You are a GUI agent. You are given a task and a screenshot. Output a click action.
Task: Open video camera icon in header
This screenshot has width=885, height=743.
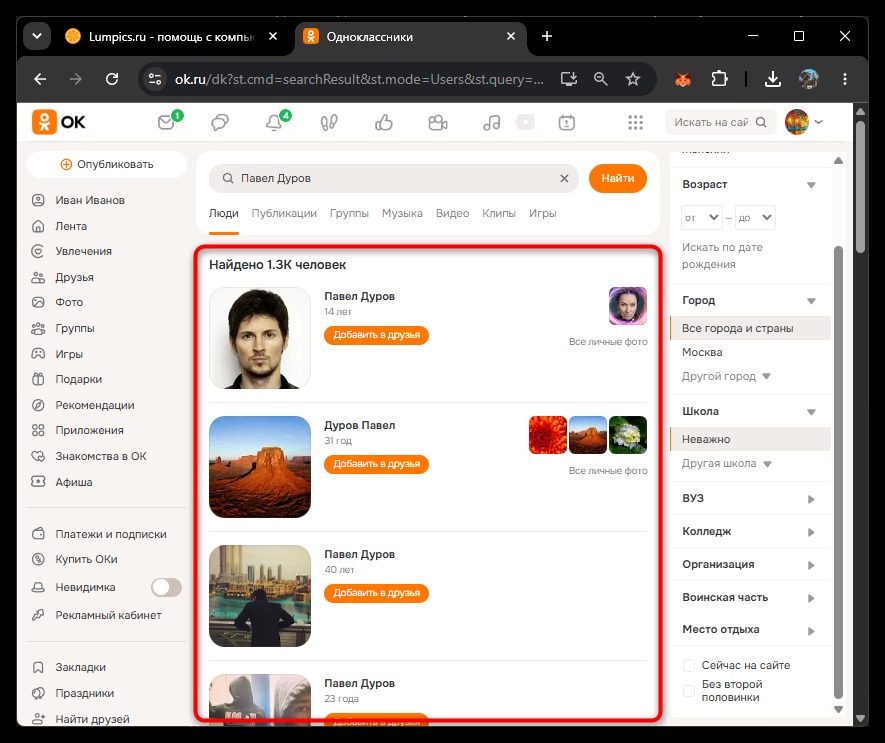[437, 123]
